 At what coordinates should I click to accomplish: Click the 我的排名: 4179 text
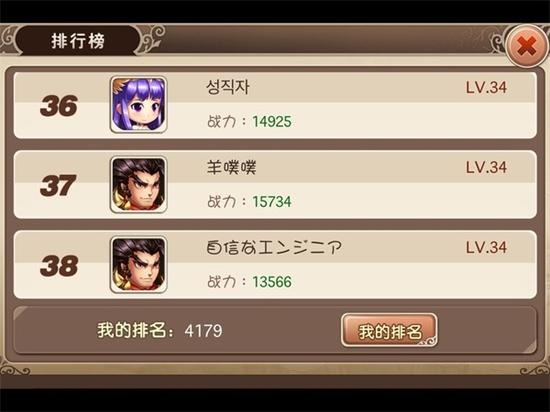160,330
